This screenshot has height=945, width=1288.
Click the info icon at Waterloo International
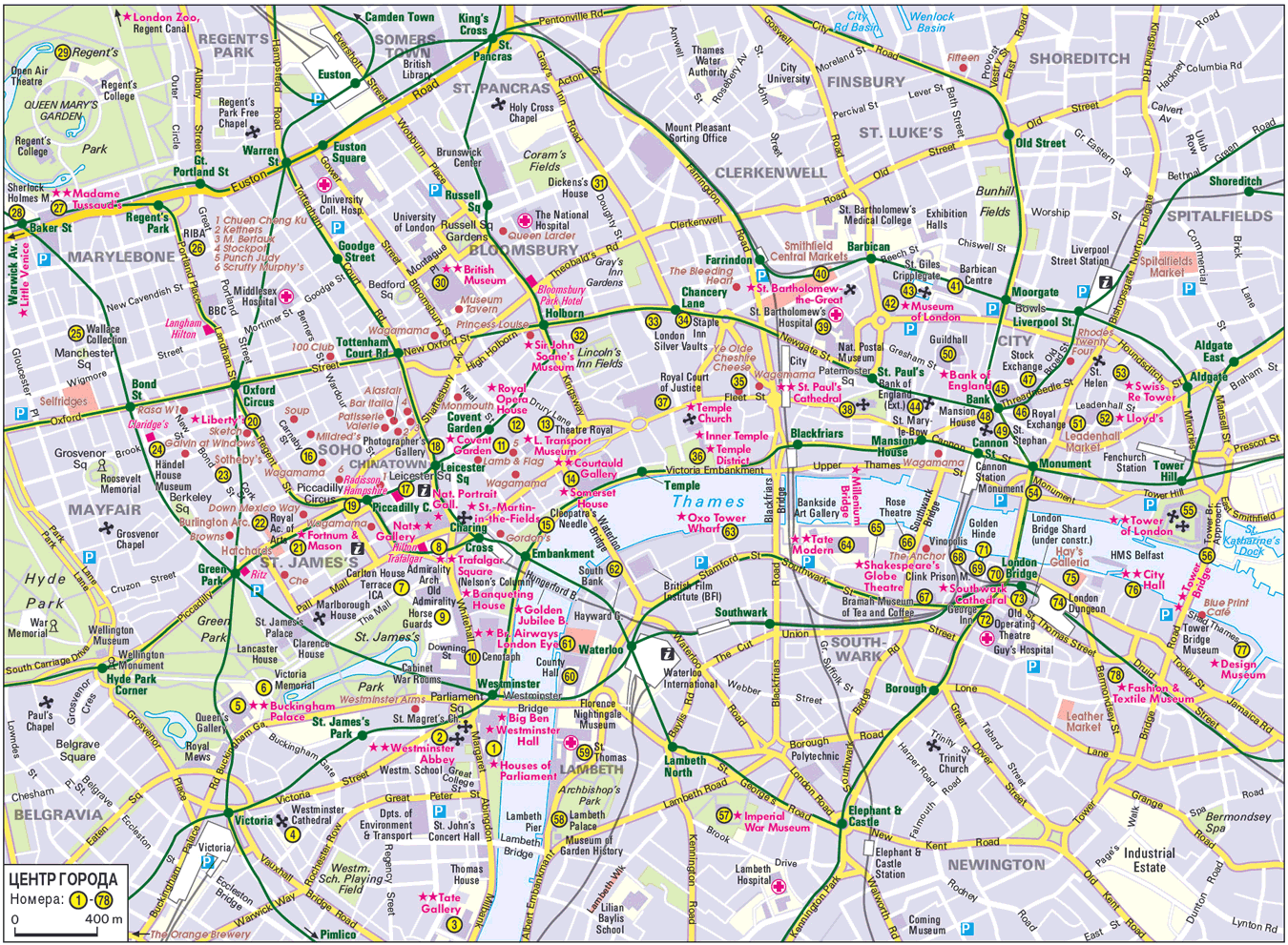tap(668, 654)
